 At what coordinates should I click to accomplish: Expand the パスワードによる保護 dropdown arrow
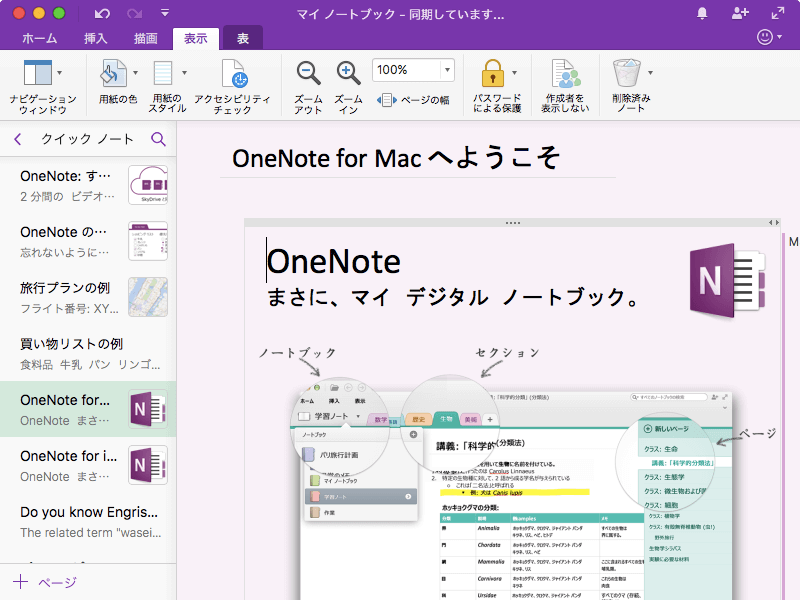click(514, 73)
